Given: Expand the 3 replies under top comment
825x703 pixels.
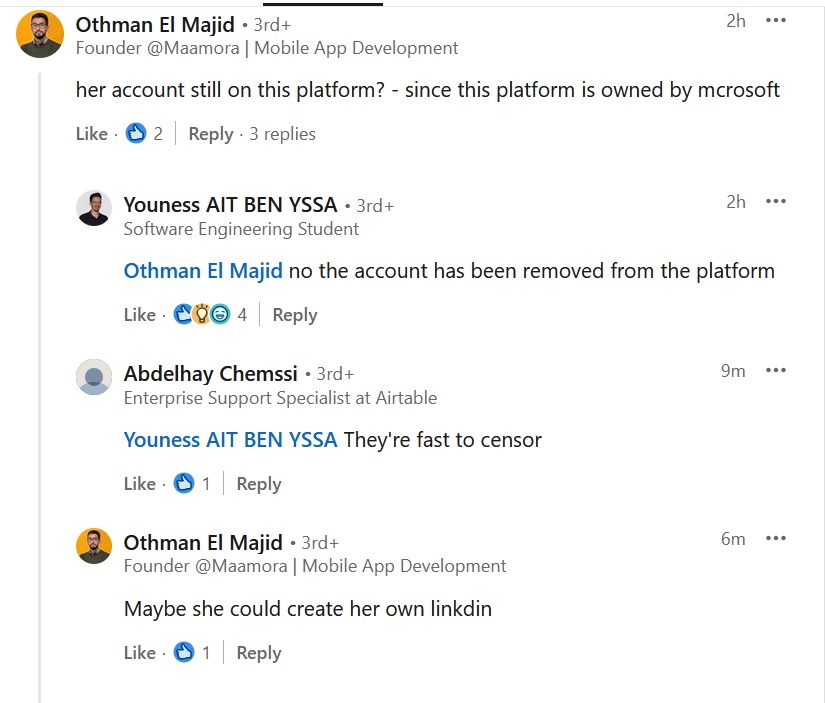Looking at the screenshot, I should click(282, 134).
